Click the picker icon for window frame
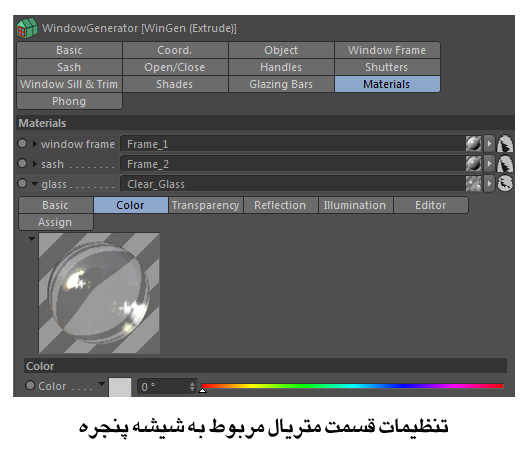Viewport: 530px width, 452px height. coord(505,144)
